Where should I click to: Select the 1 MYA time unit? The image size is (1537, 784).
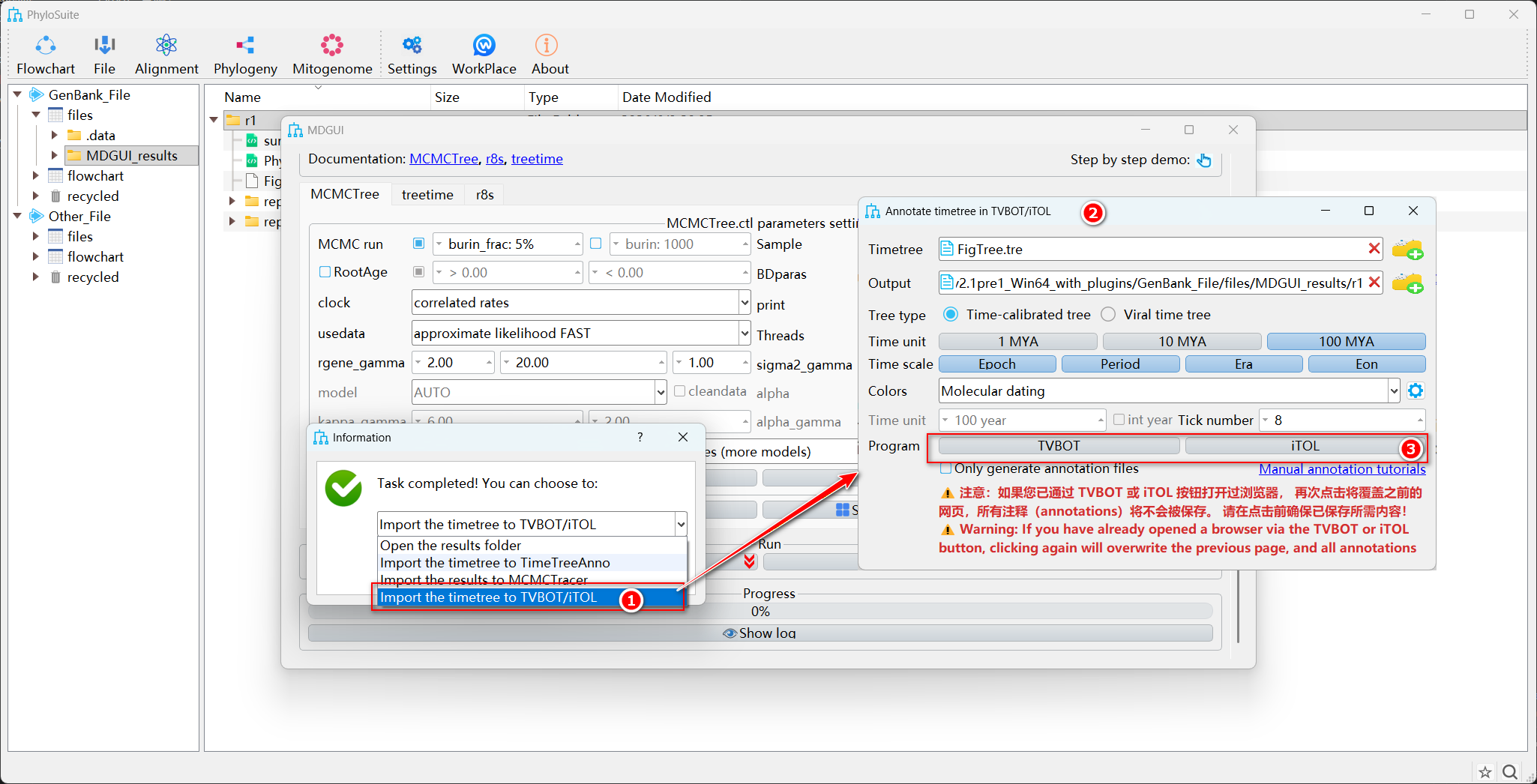[x=1017, y=342]
